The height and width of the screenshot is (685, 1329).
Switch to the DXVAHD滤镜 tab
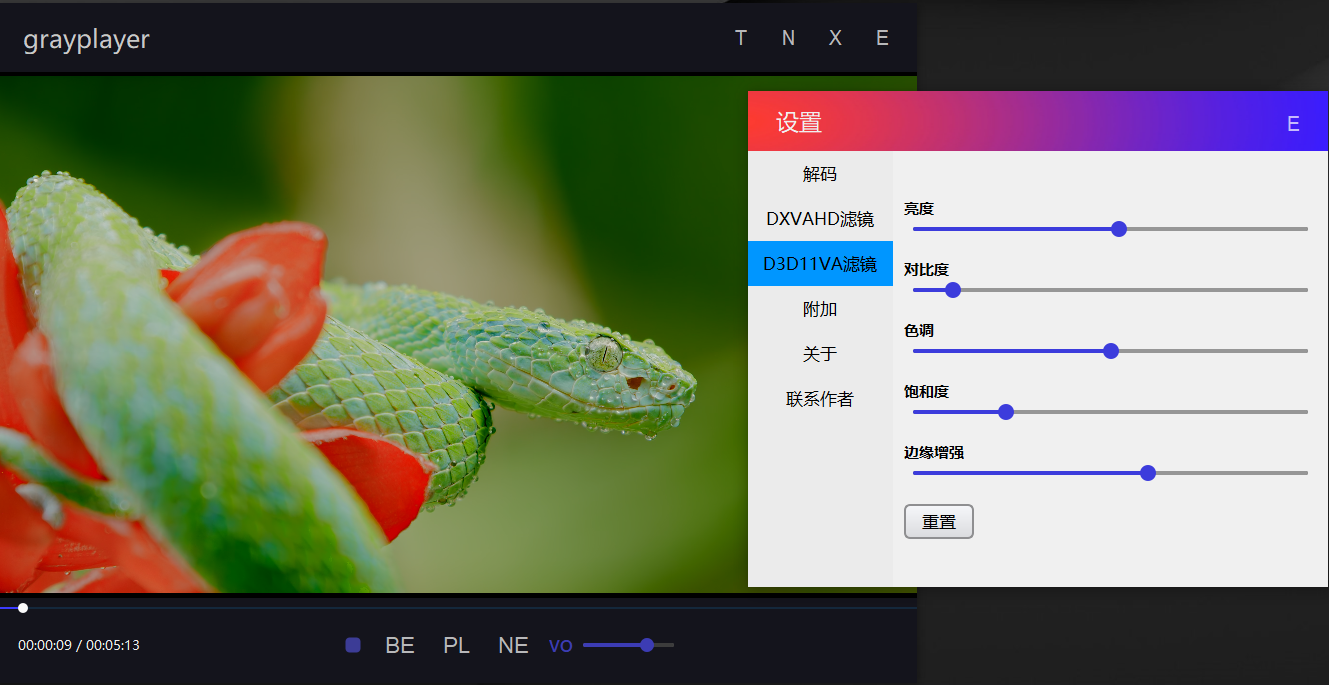tap(820, 218)
